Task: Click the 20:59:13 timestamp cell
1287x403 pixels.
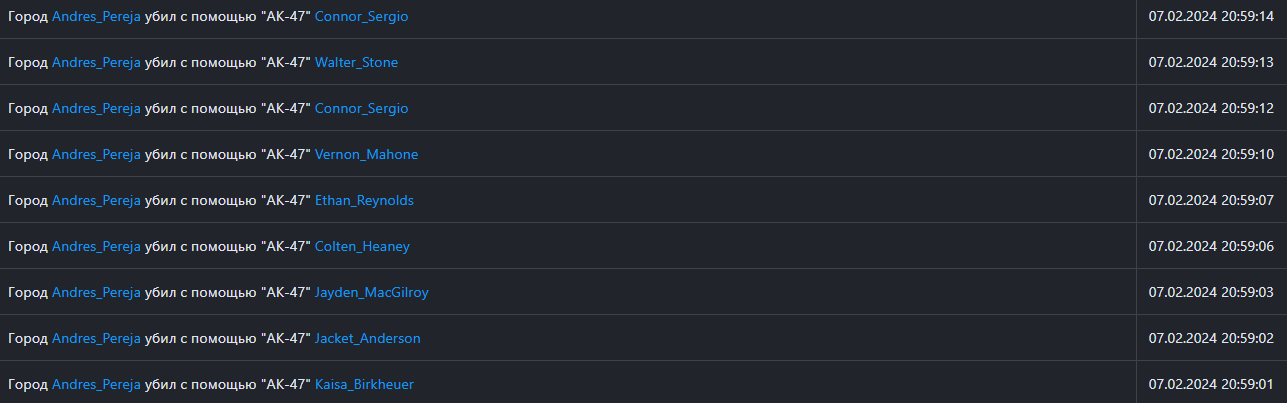Action: point(1211,62)
